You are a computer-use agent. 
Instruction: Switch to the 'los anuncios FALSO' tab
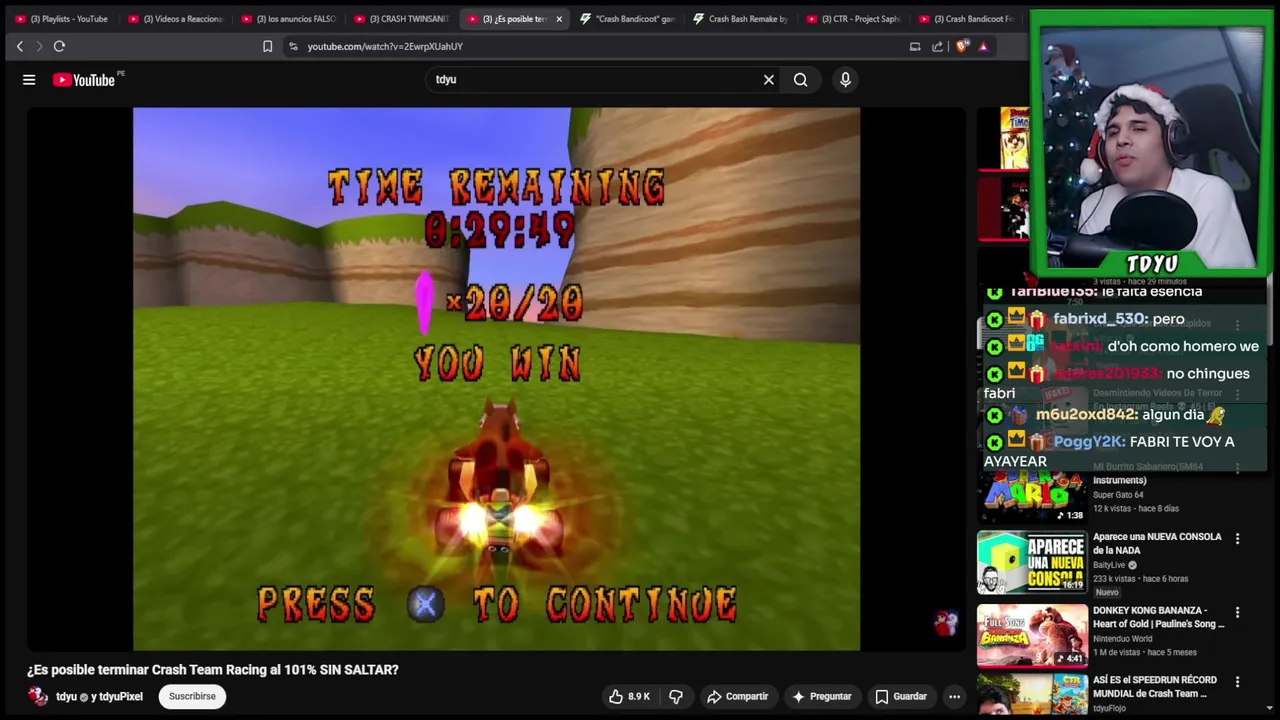289,19
